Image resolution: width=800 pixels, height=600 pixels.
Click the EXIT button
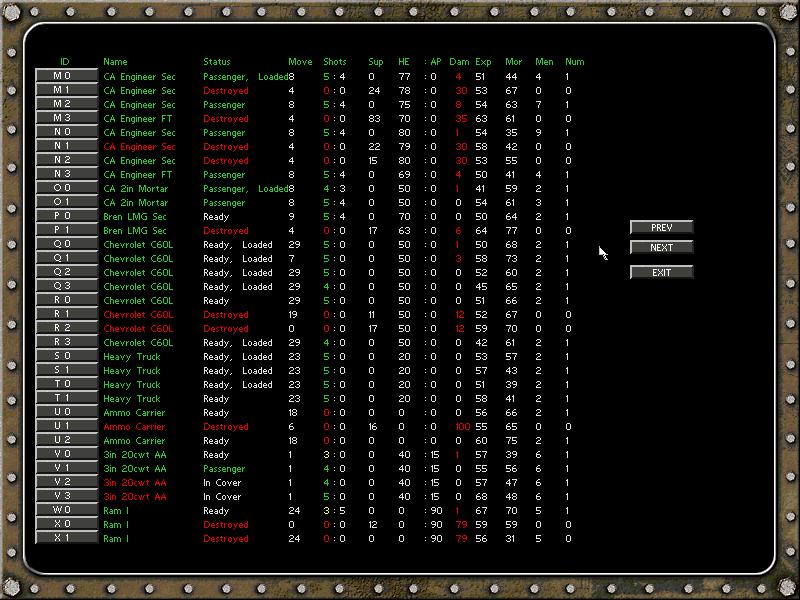pyautogui.click(x=662, y=272)
